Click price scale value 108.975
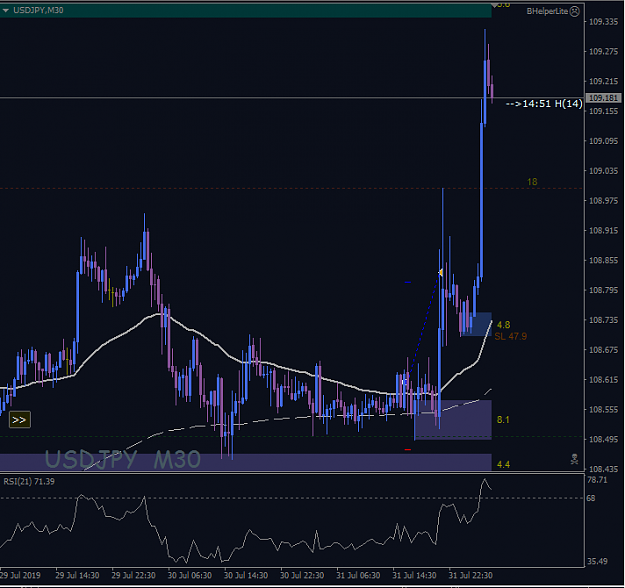The width and height of the screenshot is (625, 588). click(x=603, y=201)
